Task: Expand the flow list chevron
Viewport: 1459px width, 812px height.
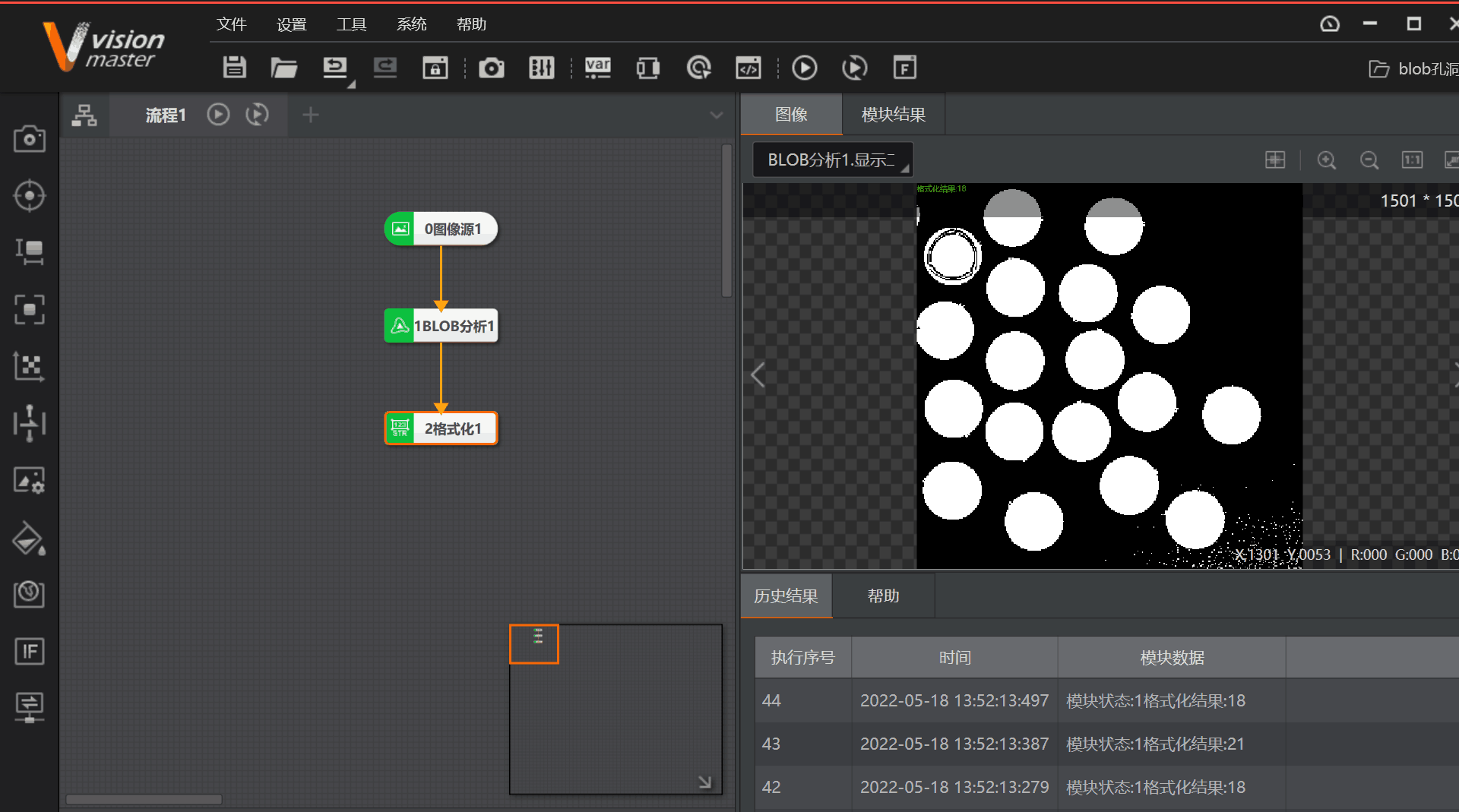Action: tap(716, 115)
